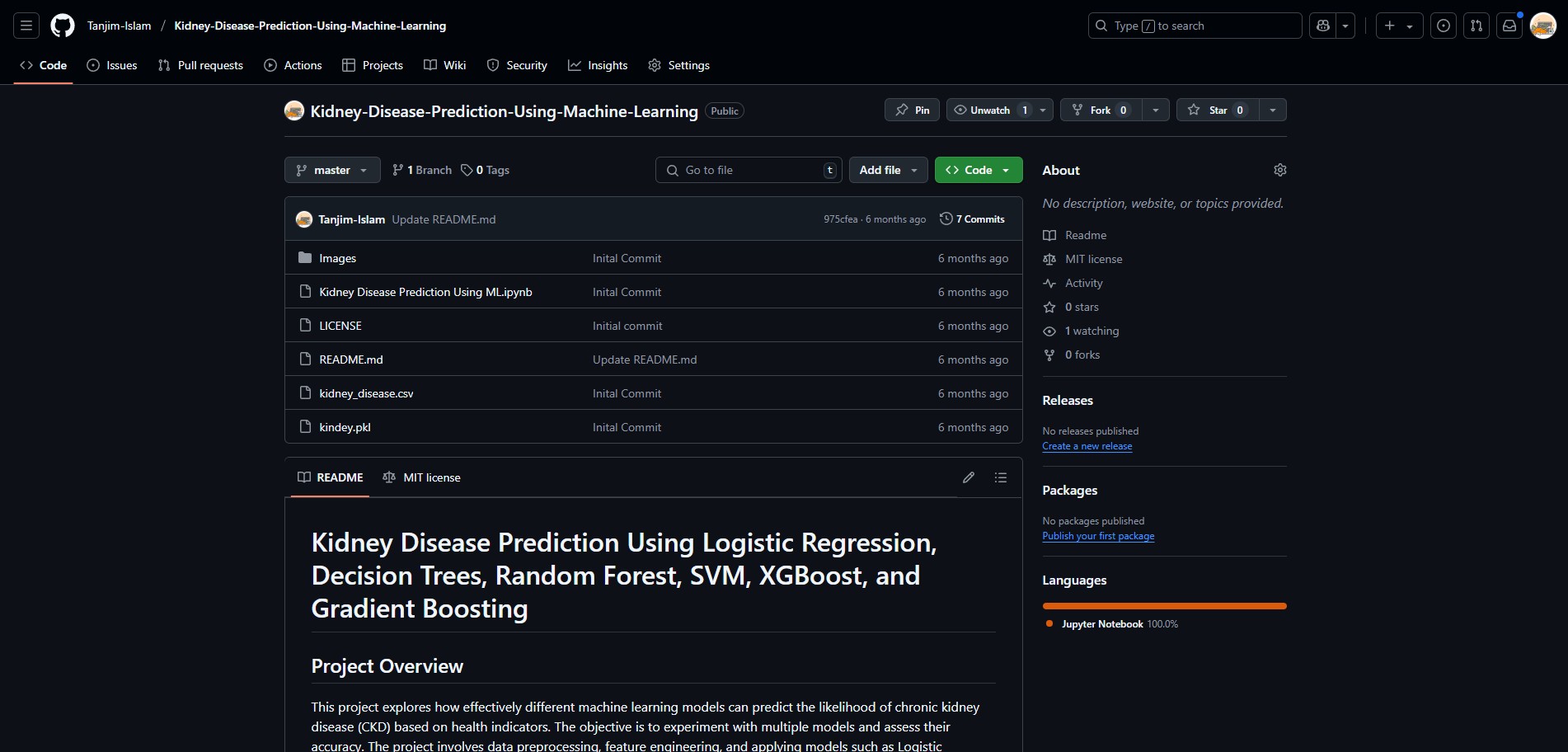This screenshot has height=752, width=1568.
Task: Click the orange Jupyter Notebook language bar
Action: tap(1164, 606)
